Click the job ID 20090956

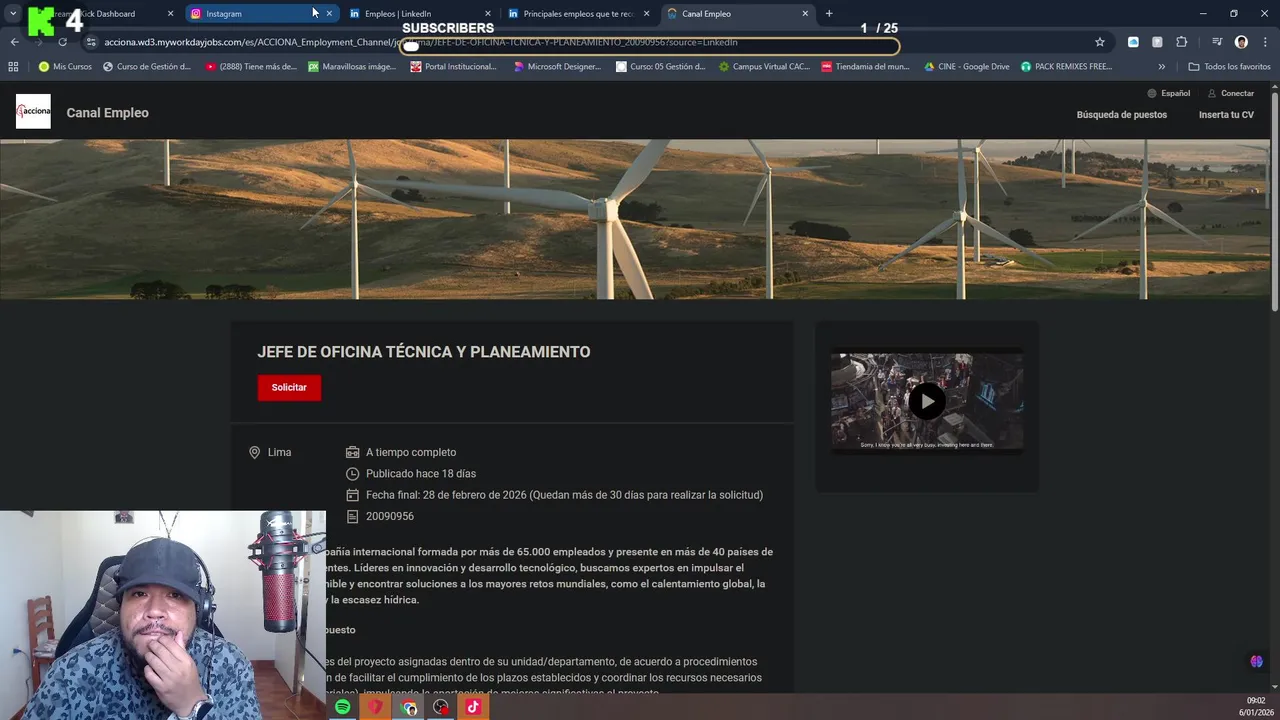click(390, 516)
